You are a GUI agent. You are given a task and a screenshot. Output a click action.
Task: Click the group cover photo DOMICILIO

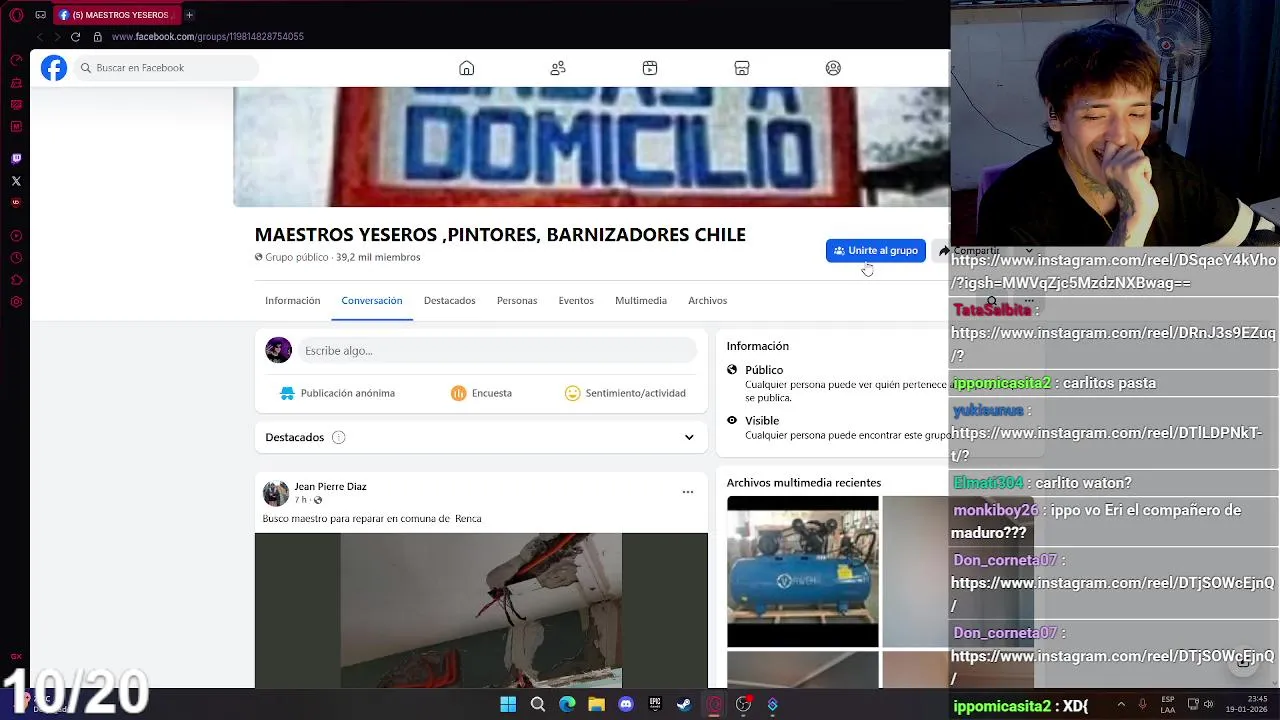(x=591, y=147)
